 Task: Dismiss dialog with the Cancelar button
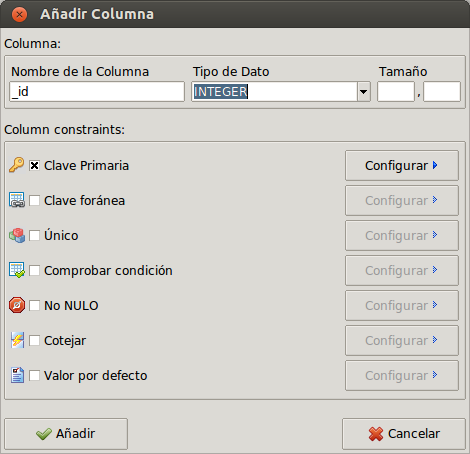pos(404,434)
